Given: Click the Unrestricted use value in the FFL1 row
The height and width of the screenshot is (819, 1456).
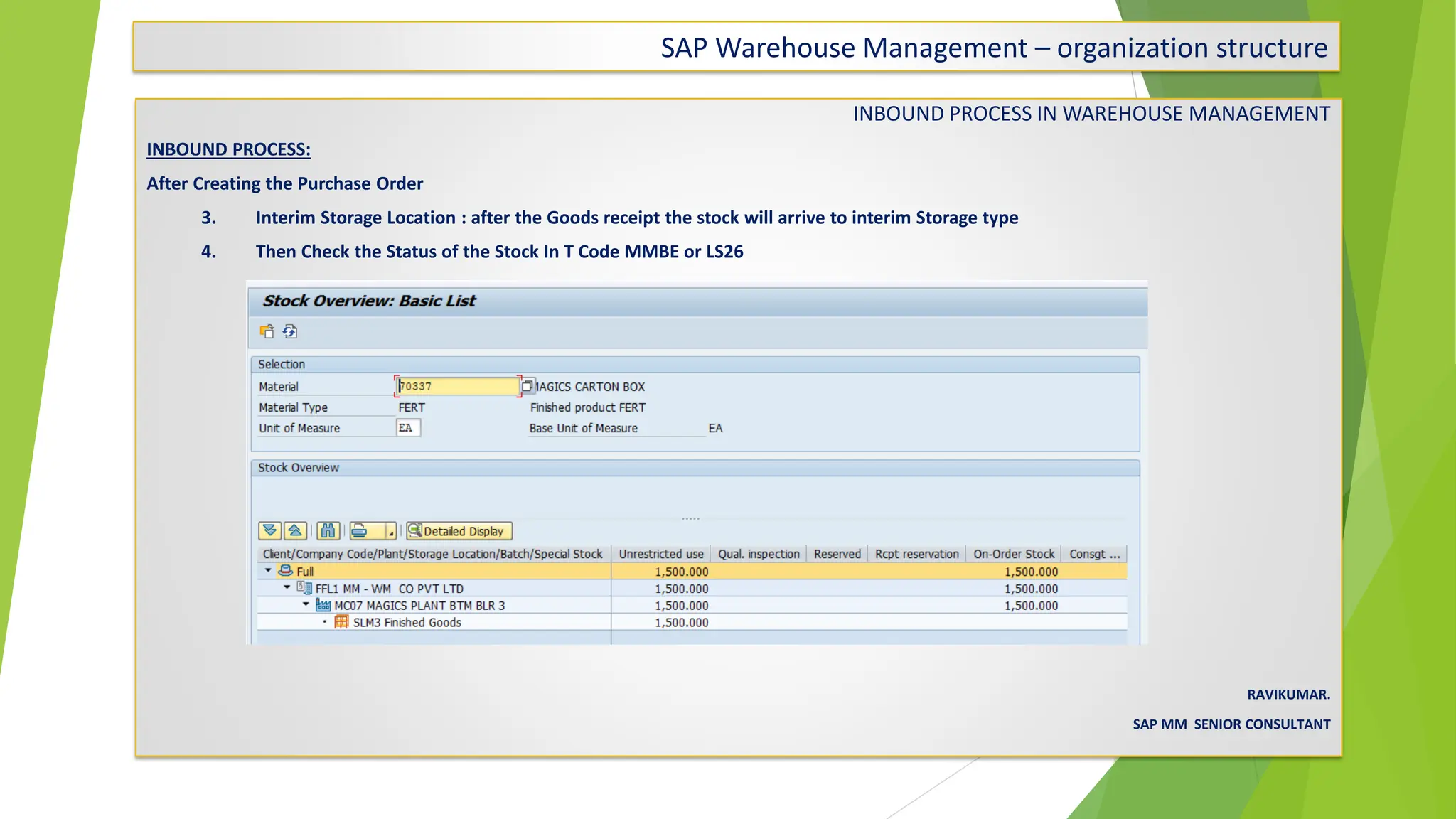Looking at the screenshot, I should coord(682,589).
